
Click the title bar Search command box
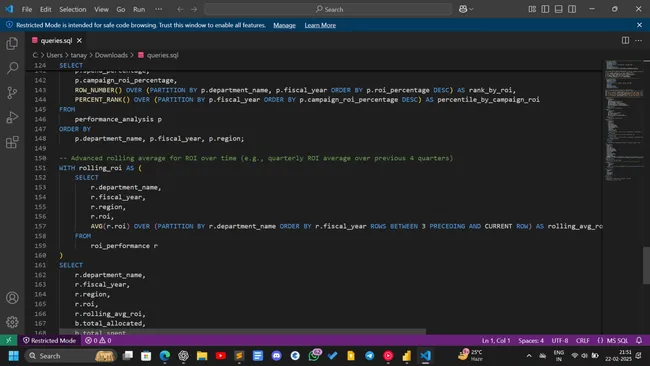click(328, 9)
